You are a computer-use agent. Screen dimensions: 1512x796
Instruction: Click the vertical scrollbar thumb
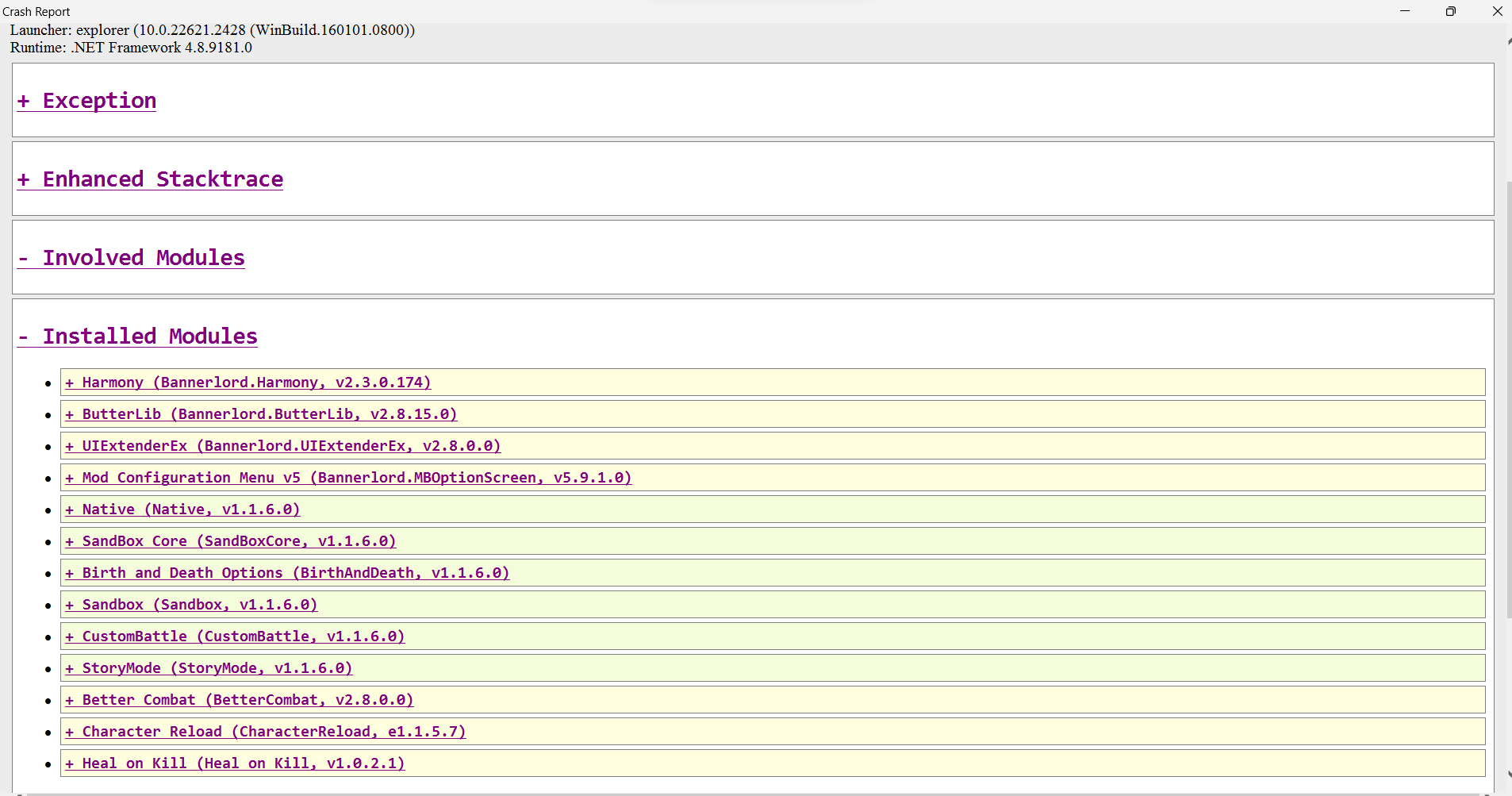pyautogui.click(x=1509, y=399)
